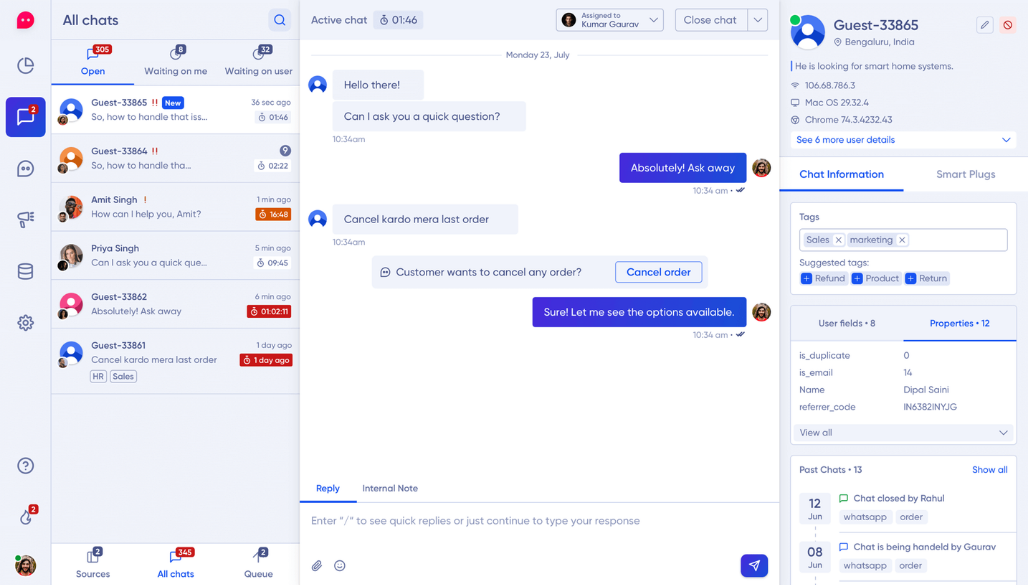Switch to the Open chats tab
1028x585 pixels.
pyautogui.click(x=93, y=62)
